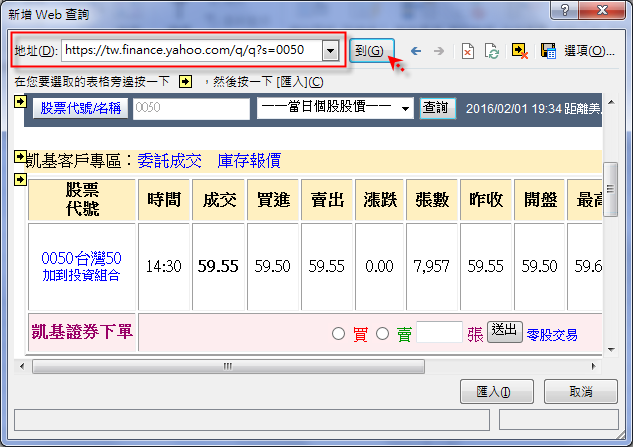Screen dimensions: 633x447
Task: Click the 凱基證券下單 label cell
Action: click(x=82, y=332)
